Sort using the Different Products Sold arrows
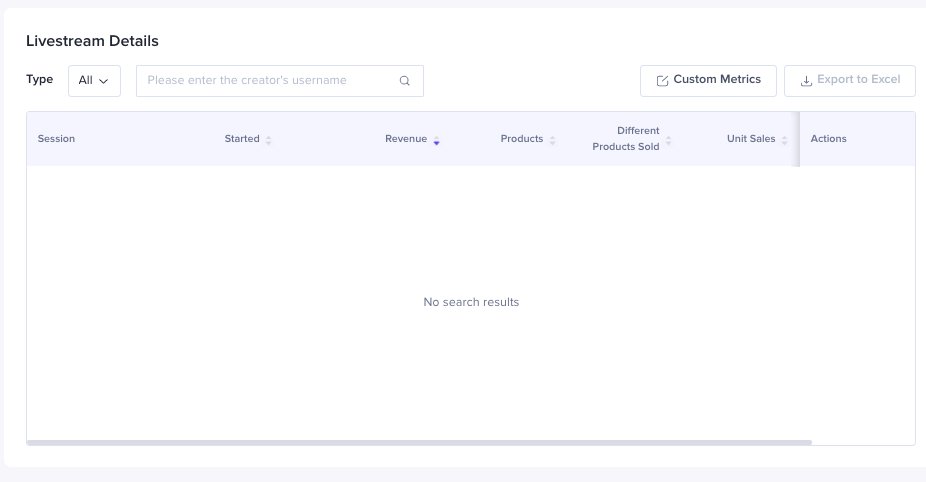The image size is (926, 482). click(669, 140)
